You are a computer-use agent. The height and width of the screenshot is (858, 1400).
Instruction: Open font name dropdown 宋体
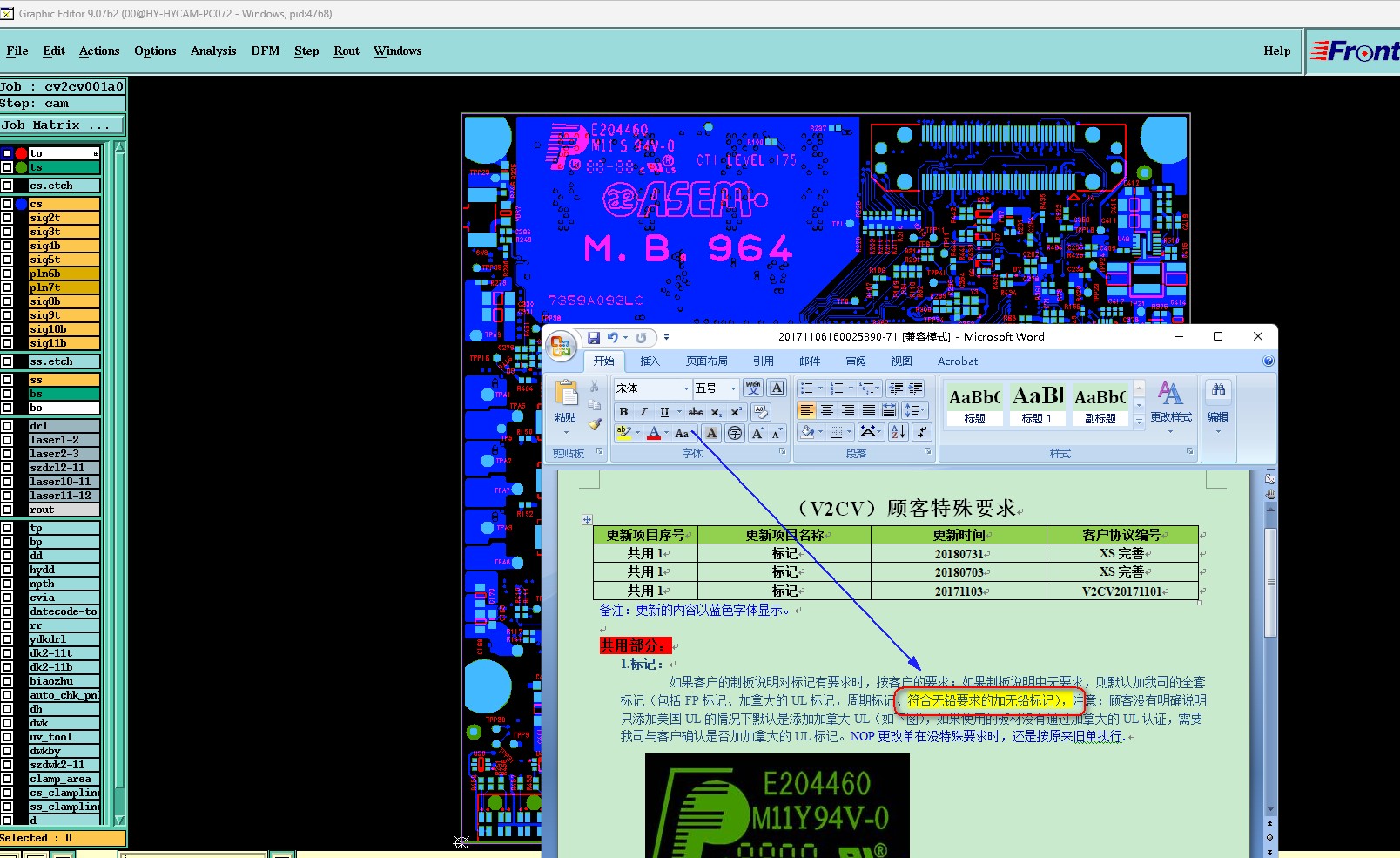coord(686,388)
